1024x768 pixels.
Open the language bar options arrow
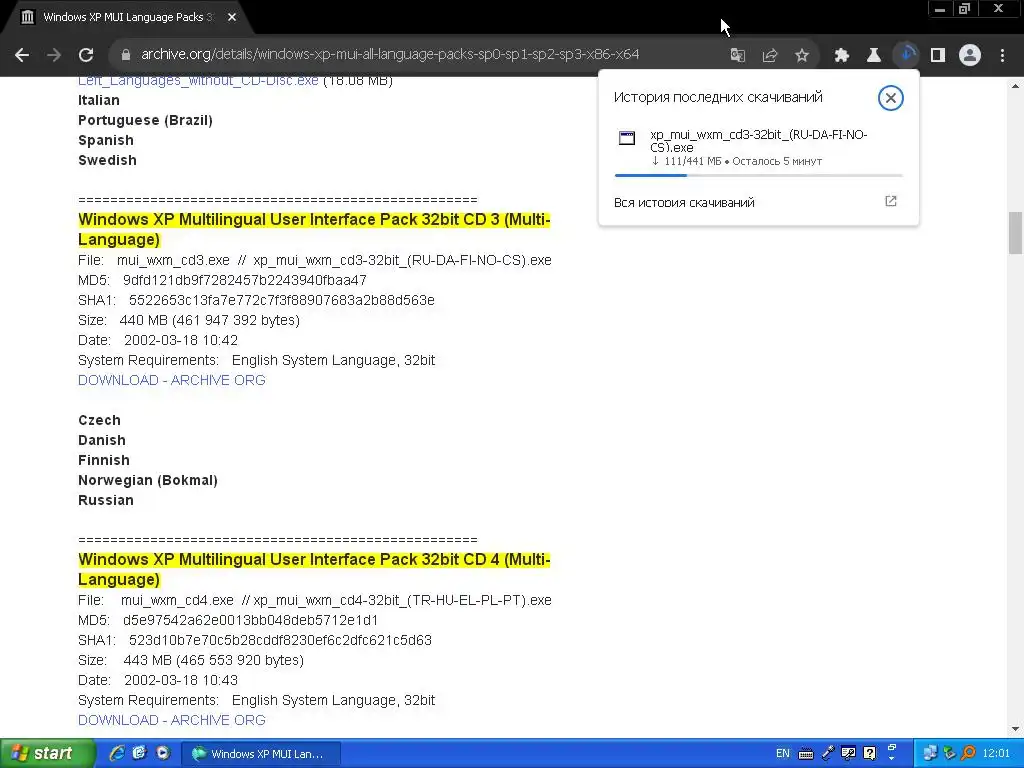pyautogui.click(x=891, y=757)
